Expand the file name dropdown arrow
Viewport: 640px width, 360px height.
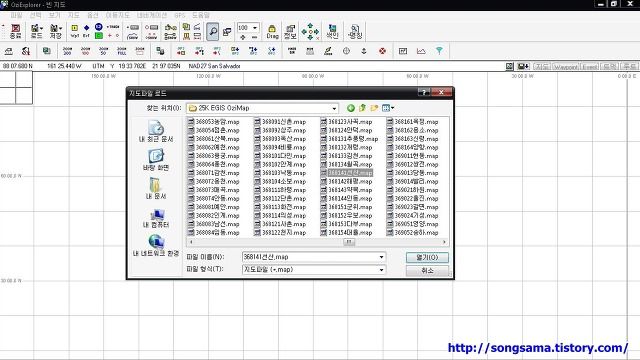(381, 257)
